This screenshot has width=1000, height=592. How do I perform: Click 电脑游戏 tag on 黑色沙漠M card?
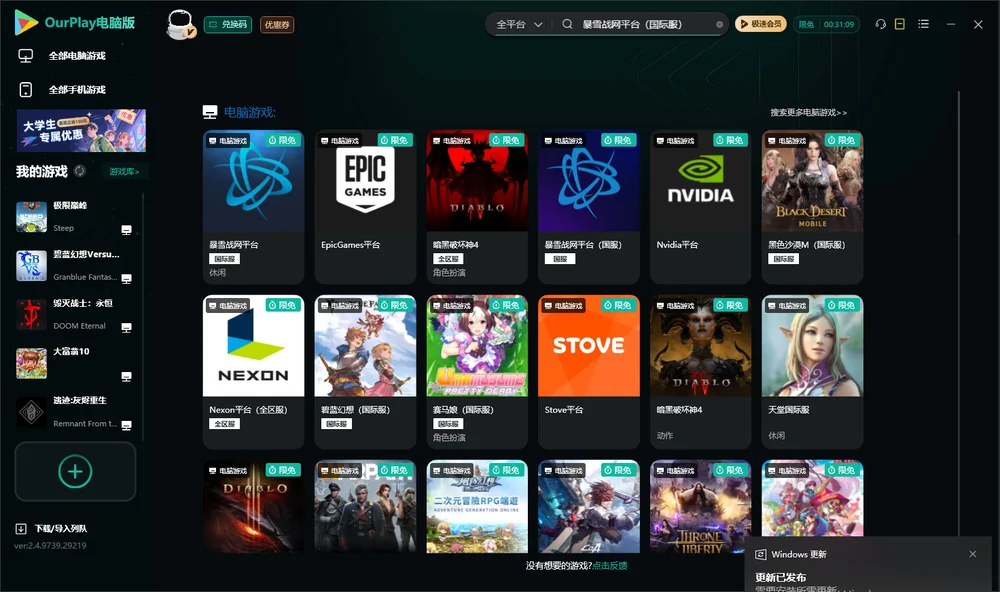[786, 141]
